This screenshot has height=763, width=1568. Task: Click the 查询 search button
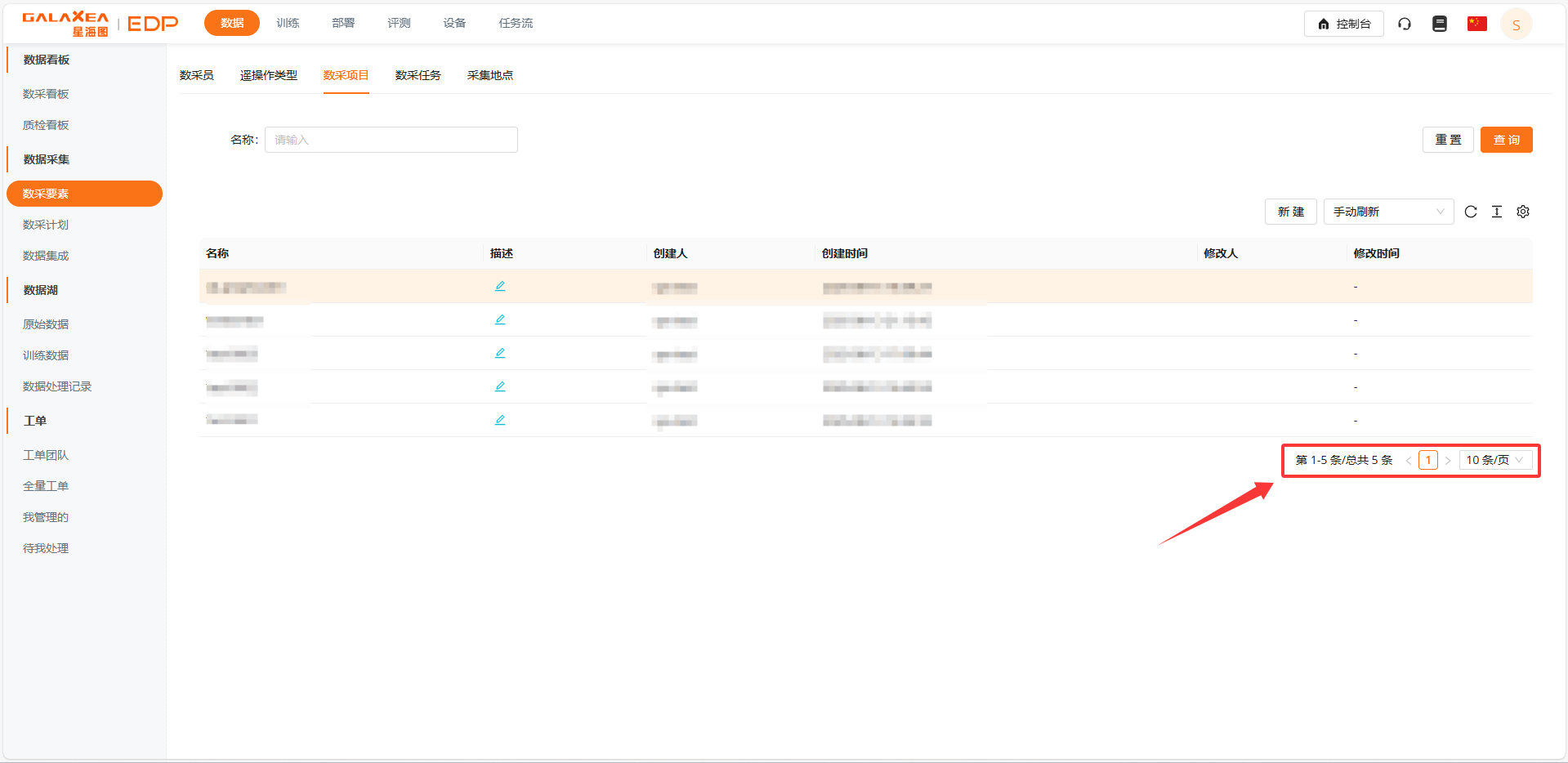[1506, 140]
